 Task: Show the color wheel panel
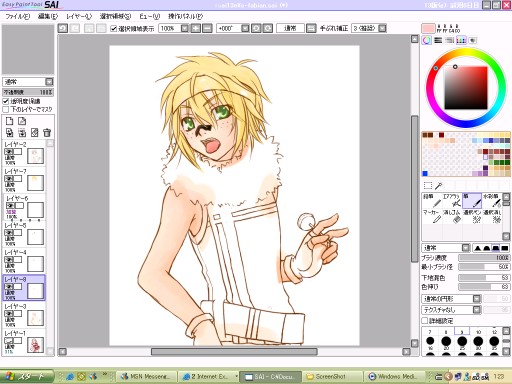coord(427,40)
